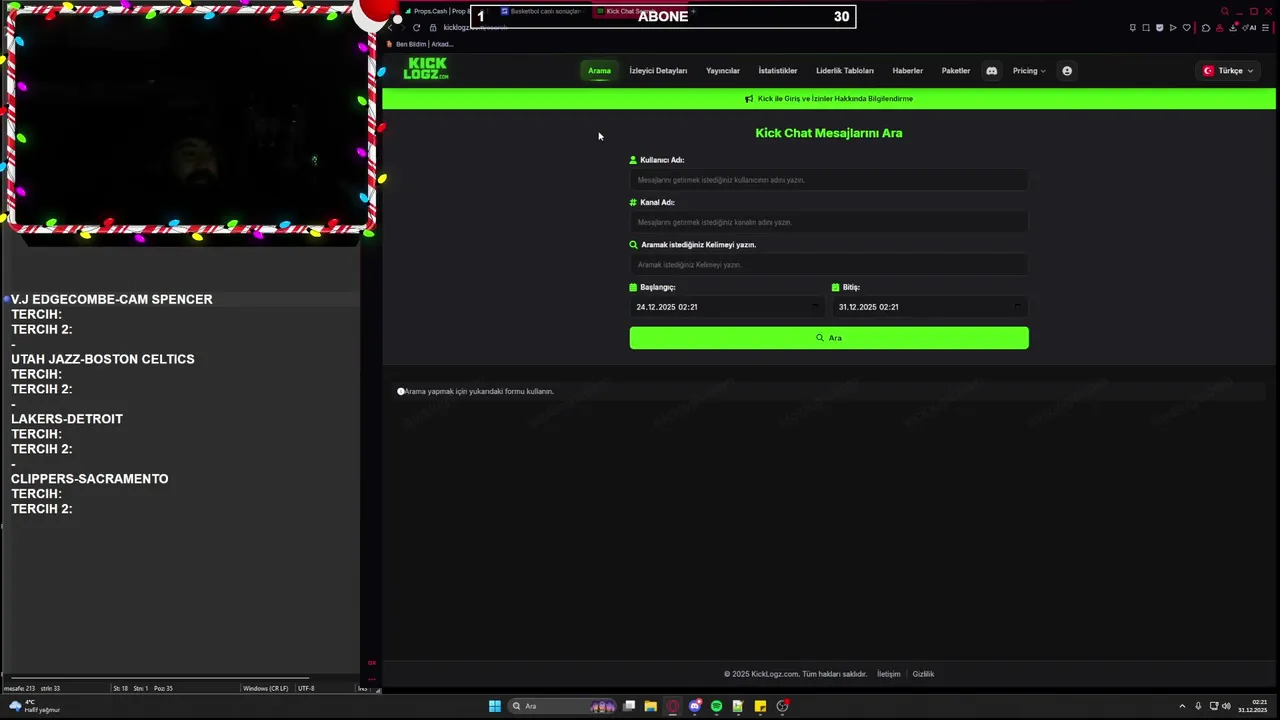Open Windows Start menu
The width and height of the screenshot is (1280, 720).
click(494, 706)
